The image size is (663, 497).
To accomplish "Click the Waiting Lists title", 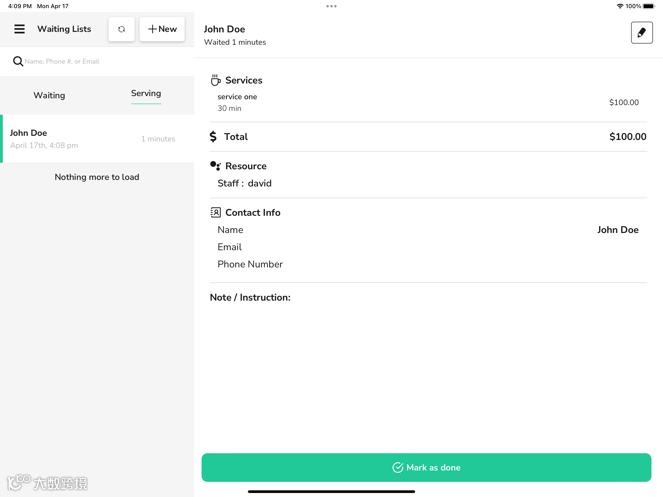I will (x=64, y=29).
